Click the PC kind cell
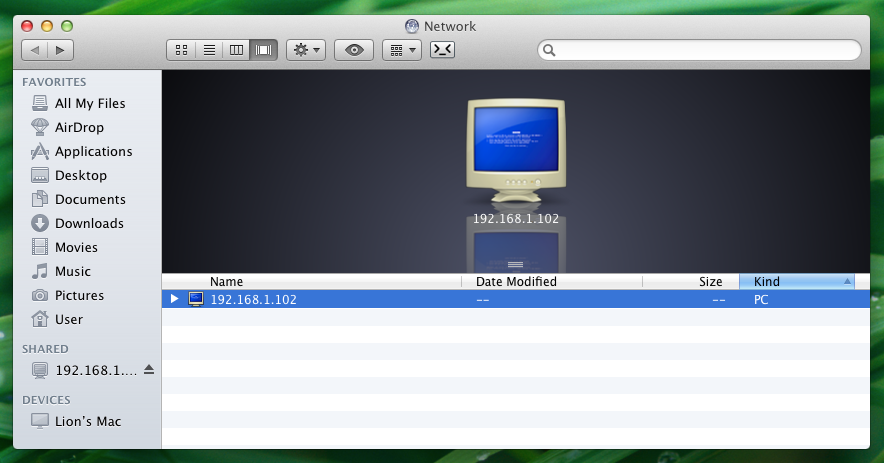This screenshot has width=884, height=463. tap(761, 299)
